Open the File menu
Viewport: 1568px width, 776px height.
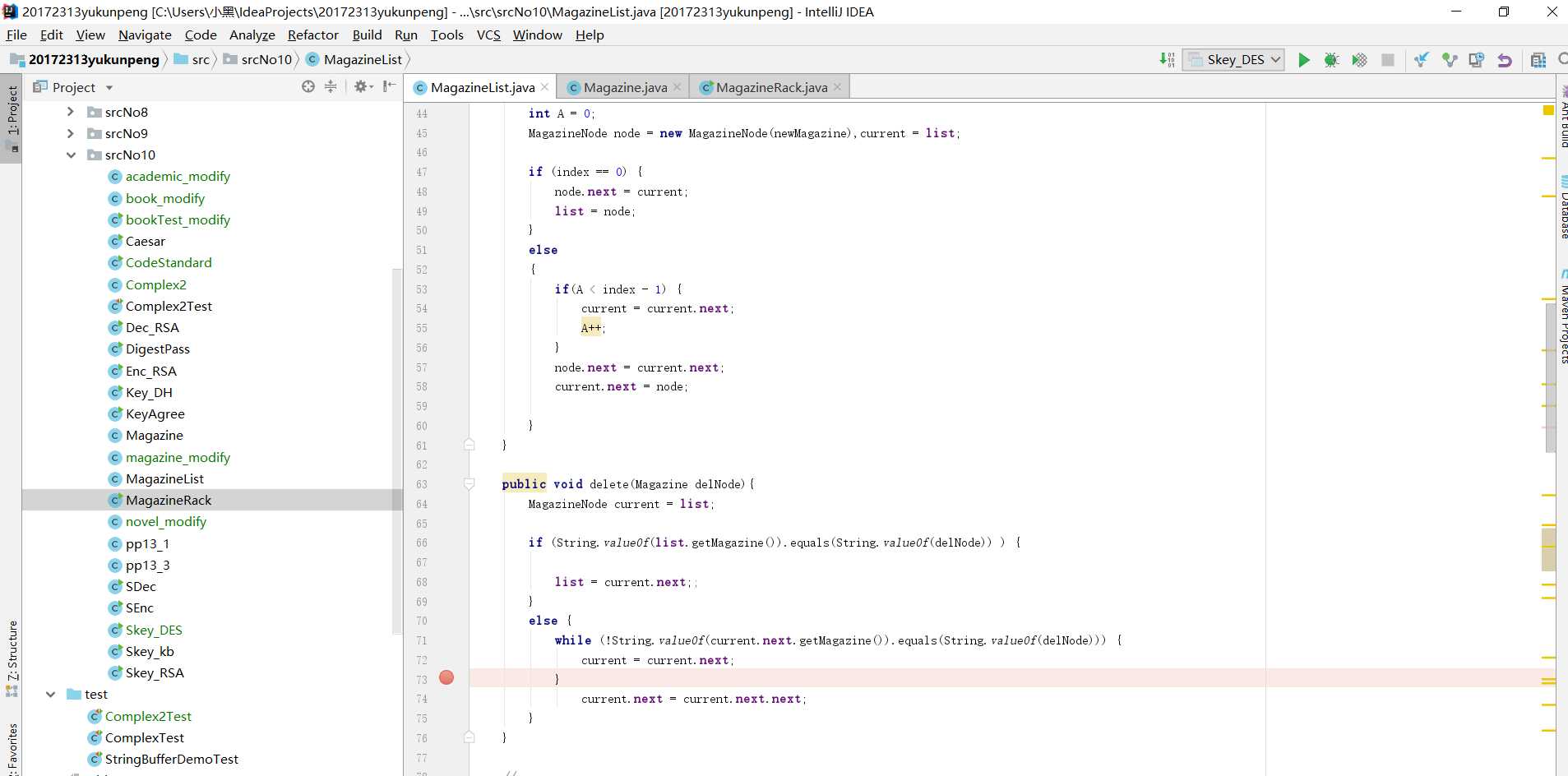click(16, 35)
